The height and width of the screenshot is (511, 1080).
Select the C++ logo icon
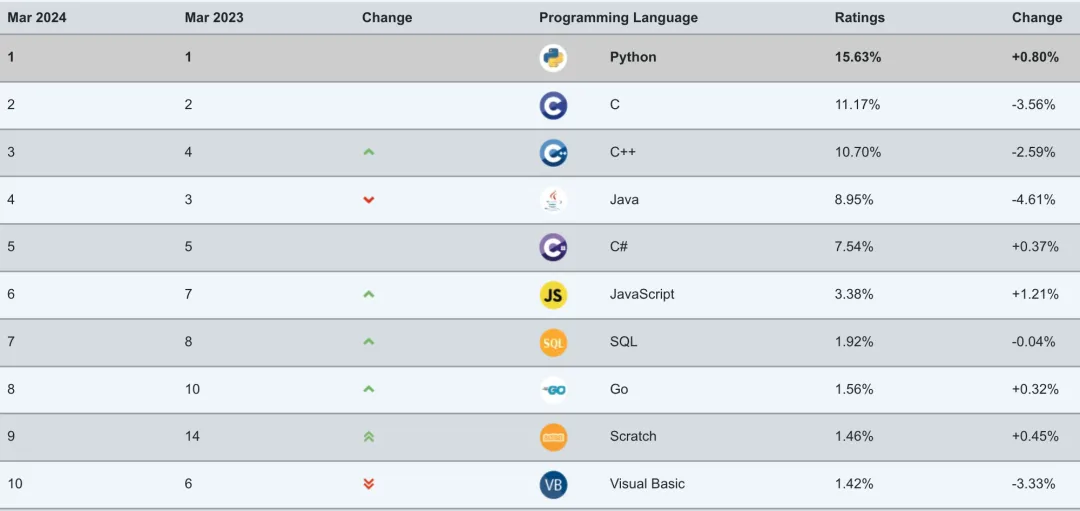click(553, 152)
